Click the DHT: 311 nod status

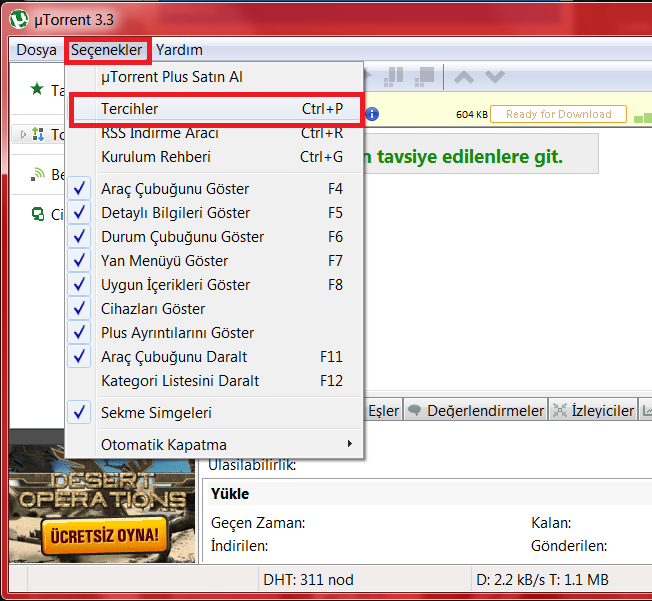308,579
